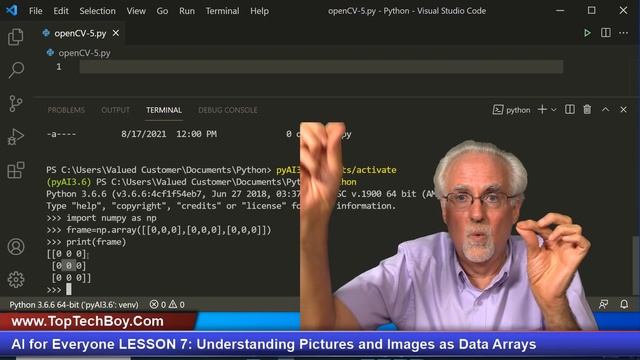Open the Manage gear icon
640x360 pixels.
(16, 280)
